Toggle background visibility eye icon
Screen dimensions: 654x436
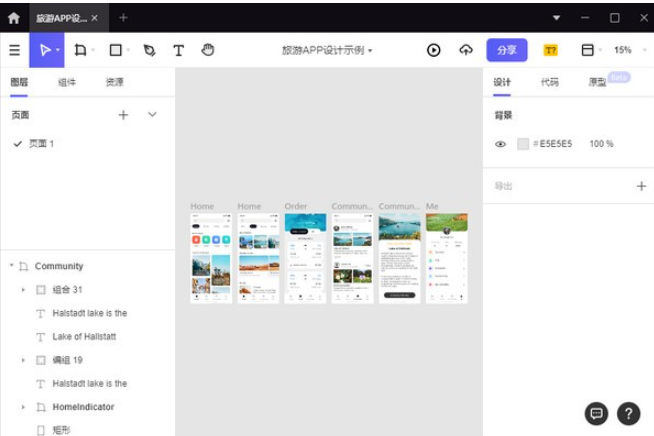pyautogui.click(x=501, y=144)
